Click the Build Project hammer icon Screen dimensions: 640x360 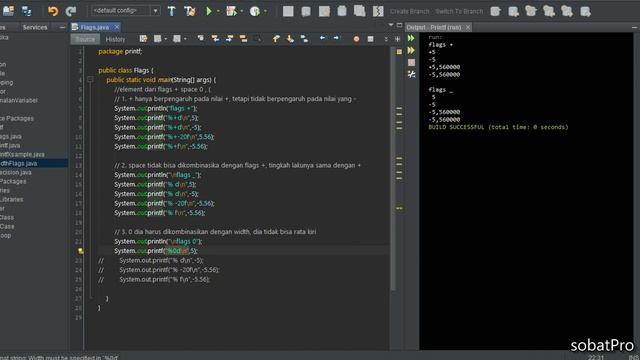click(x=171, y=11)
